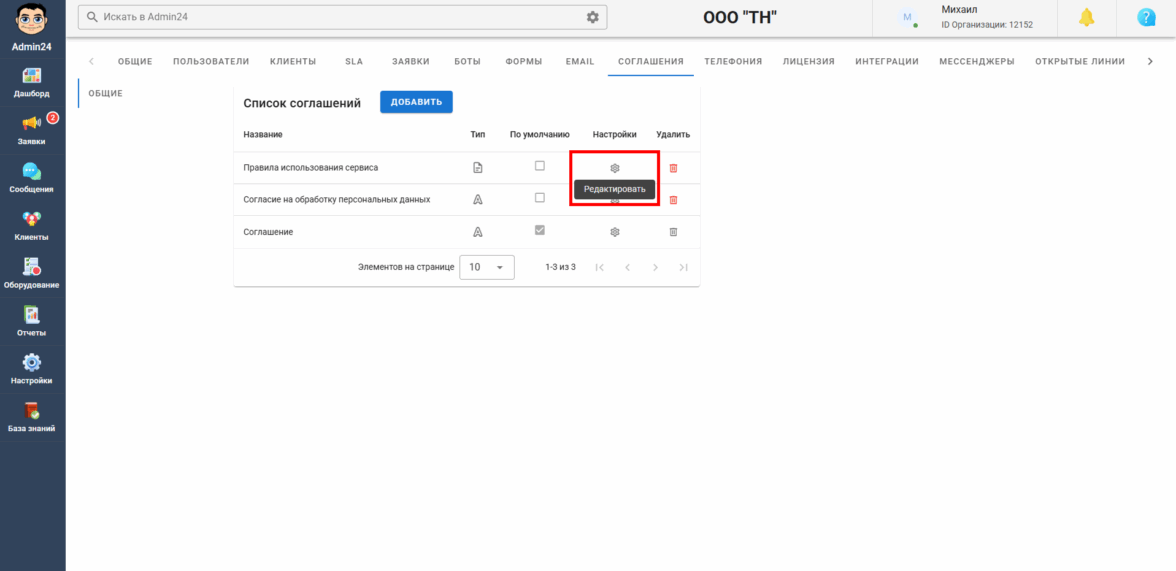Open items per page dropdown

coord(487,267)
